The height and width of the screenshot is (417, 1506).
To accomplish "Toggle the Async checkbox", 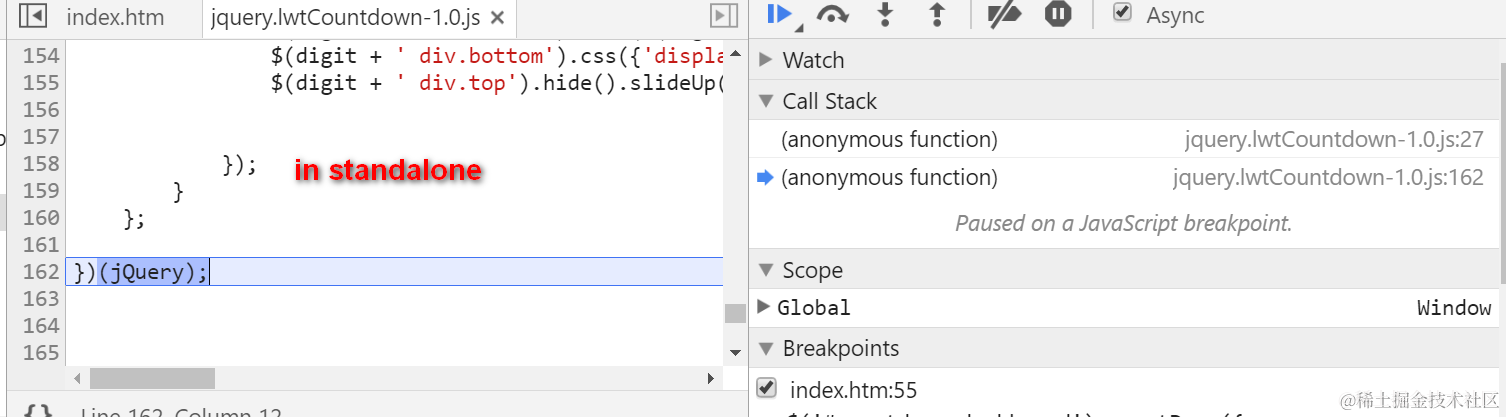I will coord(1122,14).
